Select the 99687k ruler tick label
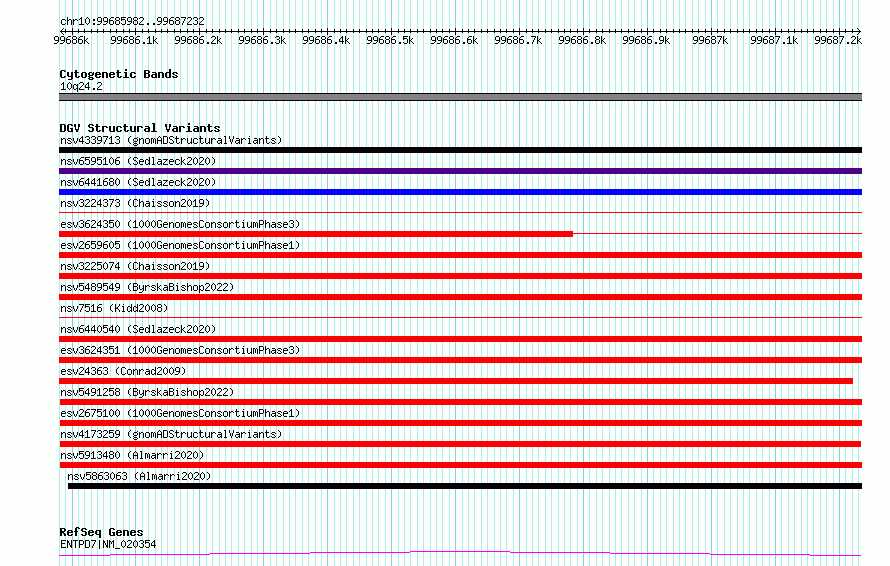Screen dimensions: 890x566 pos(710,40)
